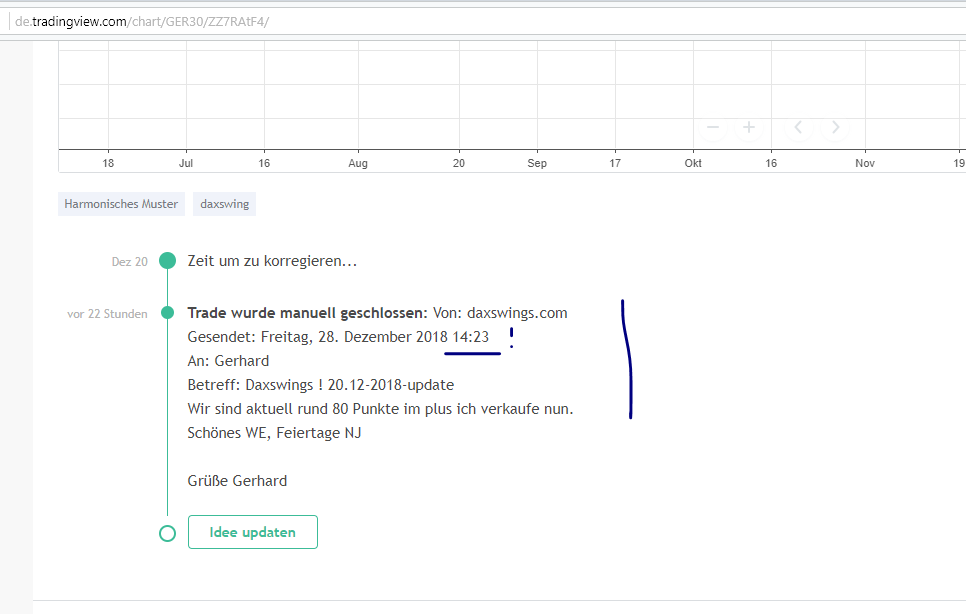Click the Sep label on the time axis
Image resolution: width=966 pixels, height=614 pixels.
click(x=537, y=162)
